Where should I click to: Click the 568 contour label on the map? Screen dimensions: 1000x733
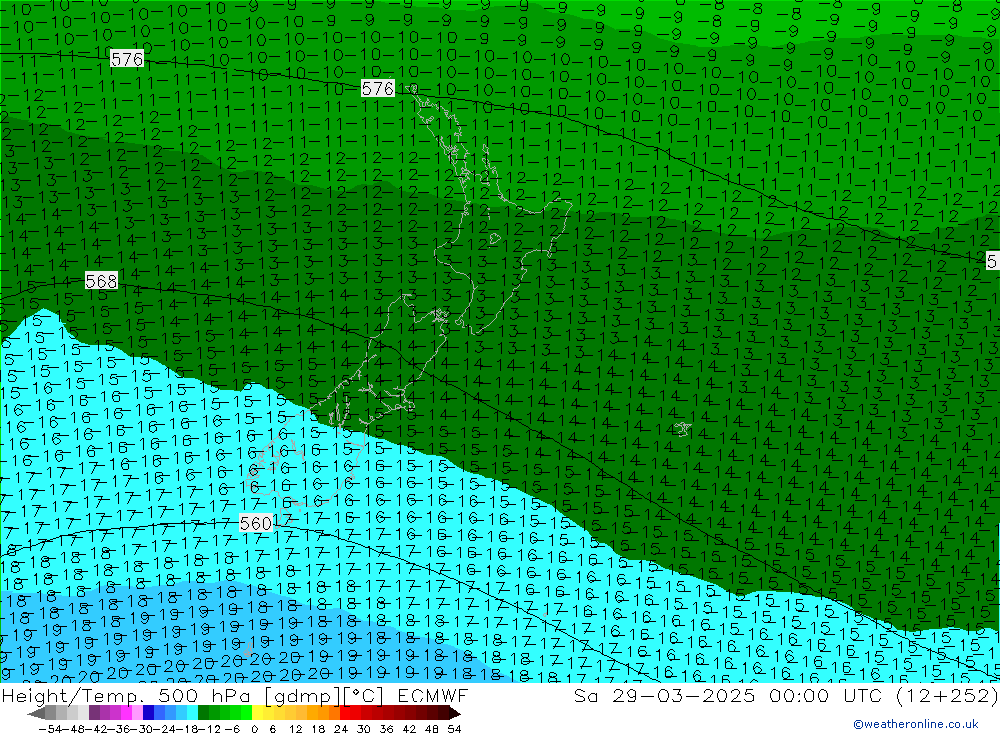click(x=101, y=281)
